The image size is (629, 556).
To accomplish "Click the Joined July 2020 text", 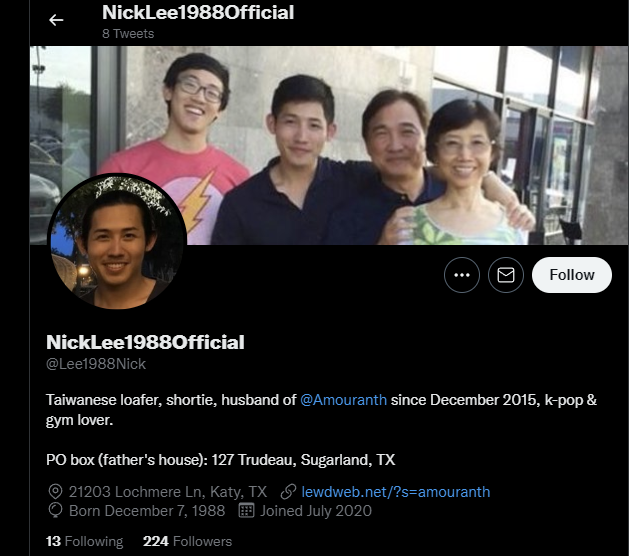I will pos(316,511).
